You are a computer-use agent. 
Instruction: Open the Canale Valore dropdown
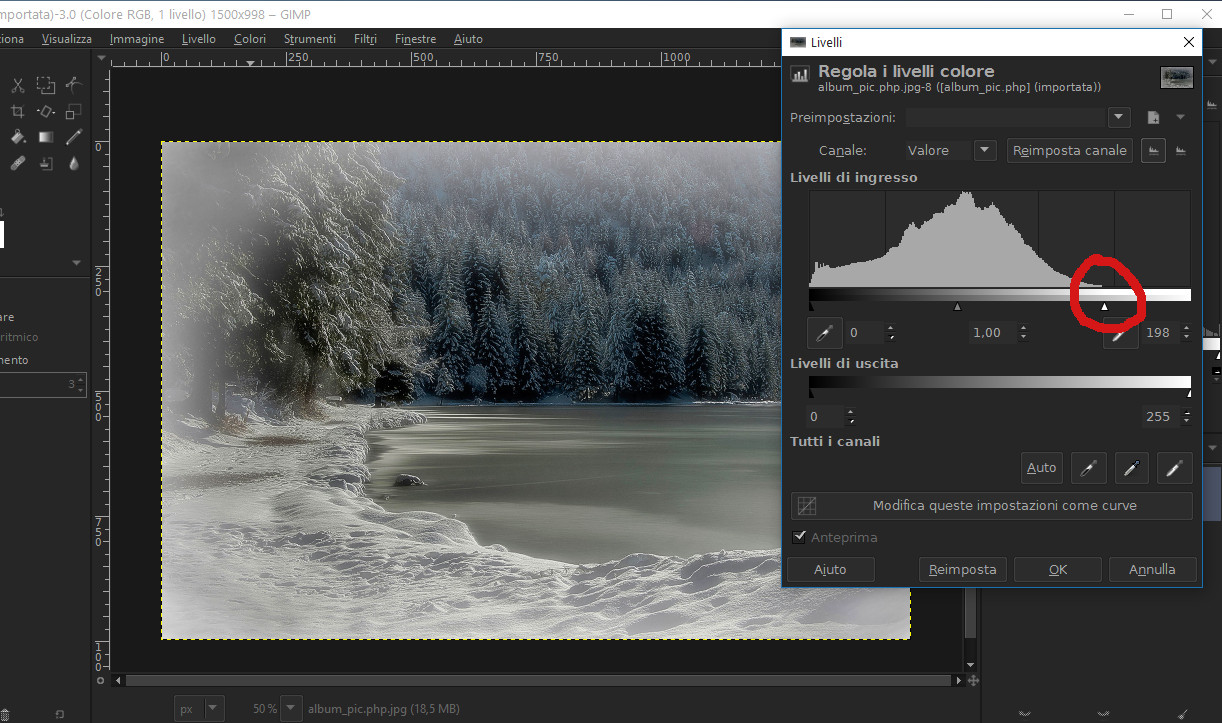[985, 151]
